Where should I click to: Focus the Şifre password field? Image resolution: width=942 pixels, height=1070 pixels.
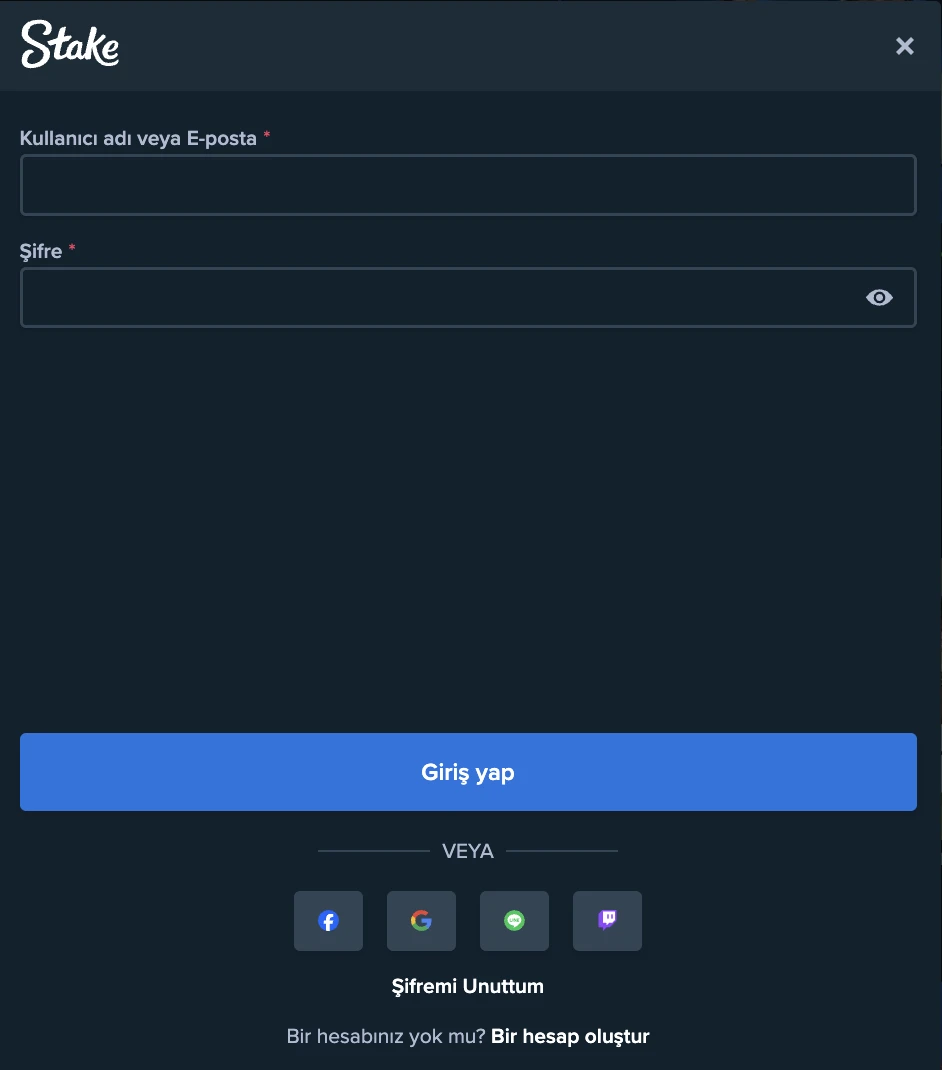coord(440,297)
